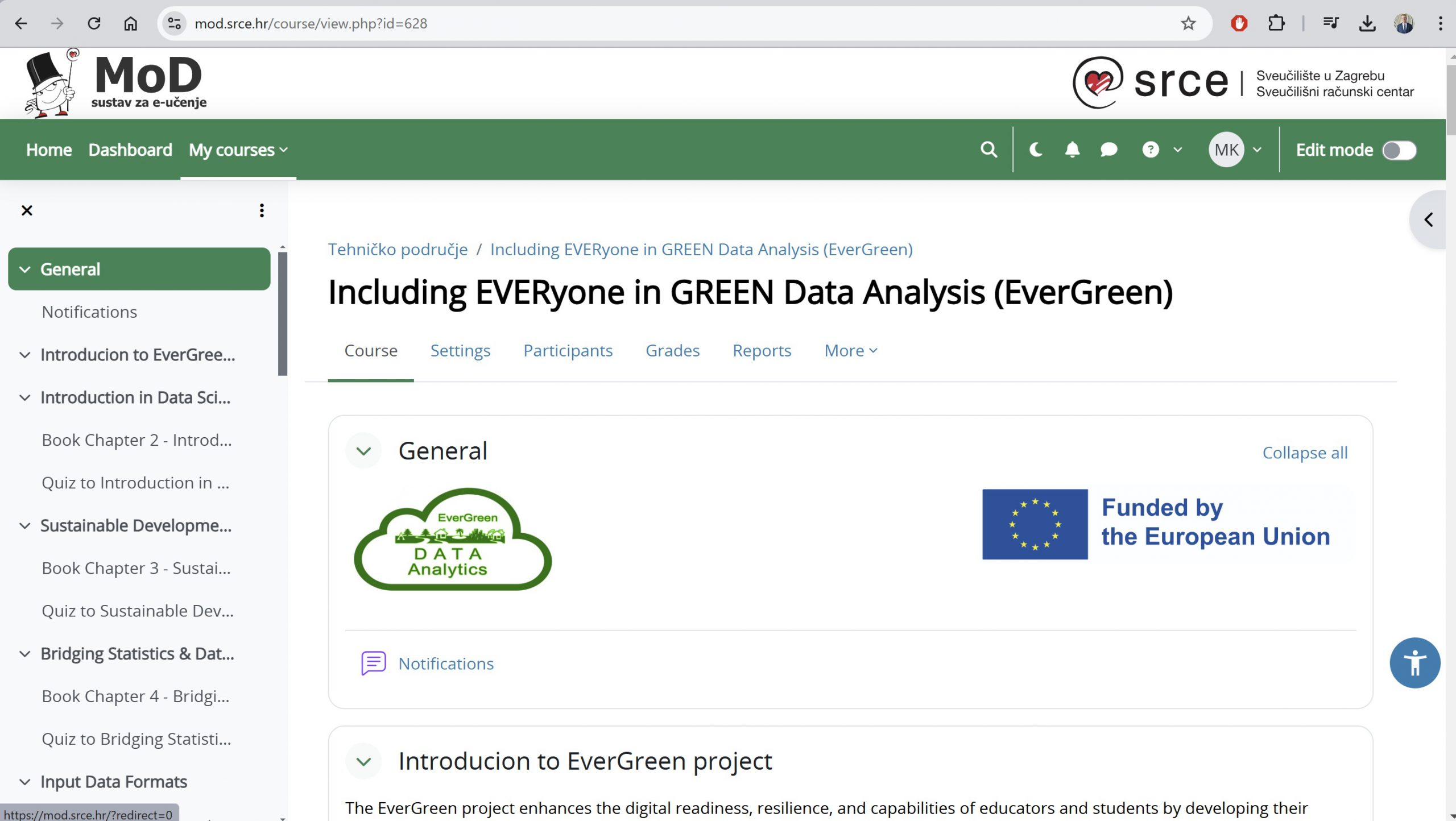This screenshot has height=821, width=1456.
Task: Open Quiz to Introduction in ... index item
Action: click(135, 483)
